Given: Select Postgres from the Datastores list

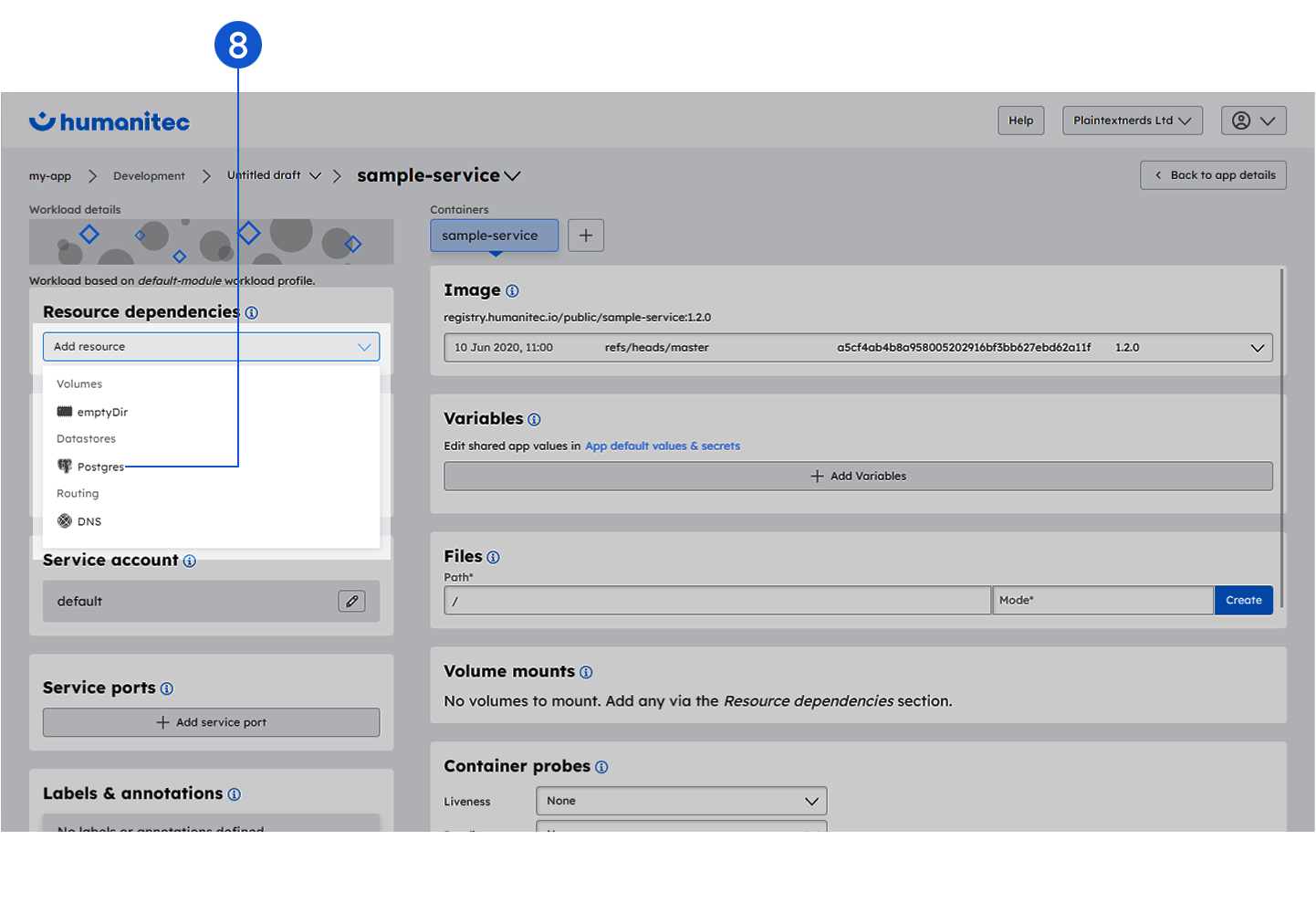Looking at the screenshot, I should tap(211, 467).
